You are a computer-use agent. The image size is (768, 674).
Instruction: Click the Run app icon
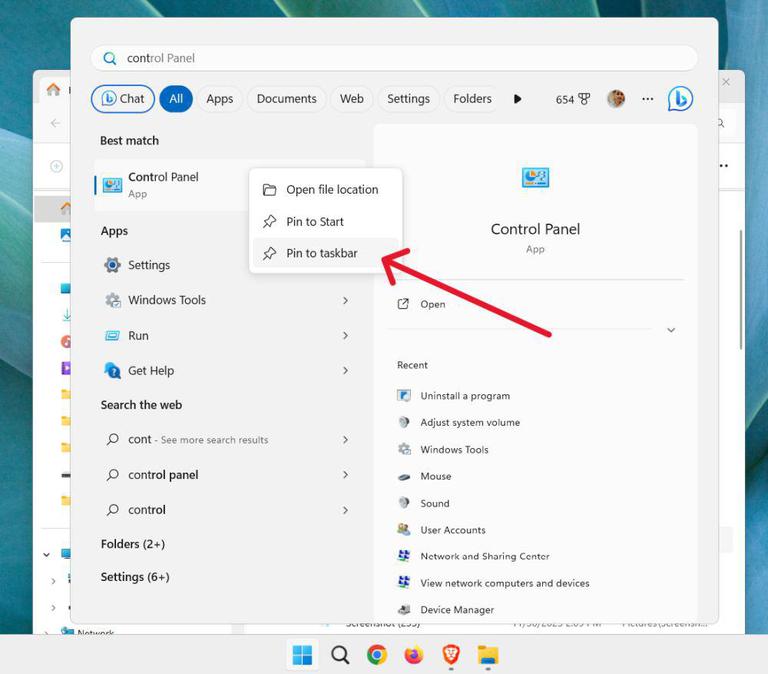[113, 336]
